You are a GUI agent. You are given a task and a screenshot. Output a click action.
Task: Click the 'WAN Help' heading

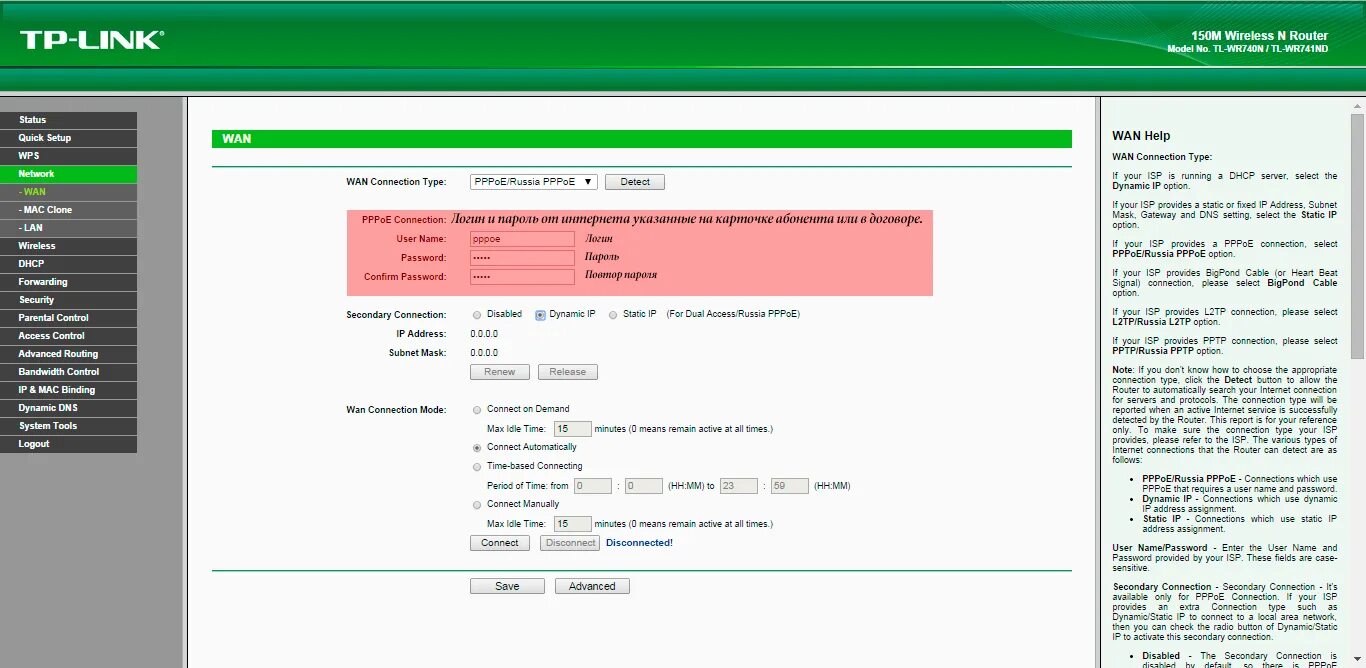[x=1141, y=136]
